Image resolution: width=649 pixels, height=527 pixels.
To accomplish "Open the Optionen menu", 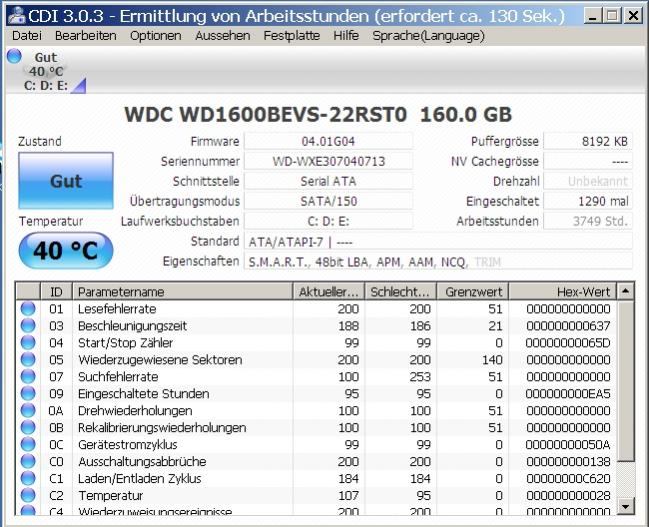I will (x=156, y=36).
